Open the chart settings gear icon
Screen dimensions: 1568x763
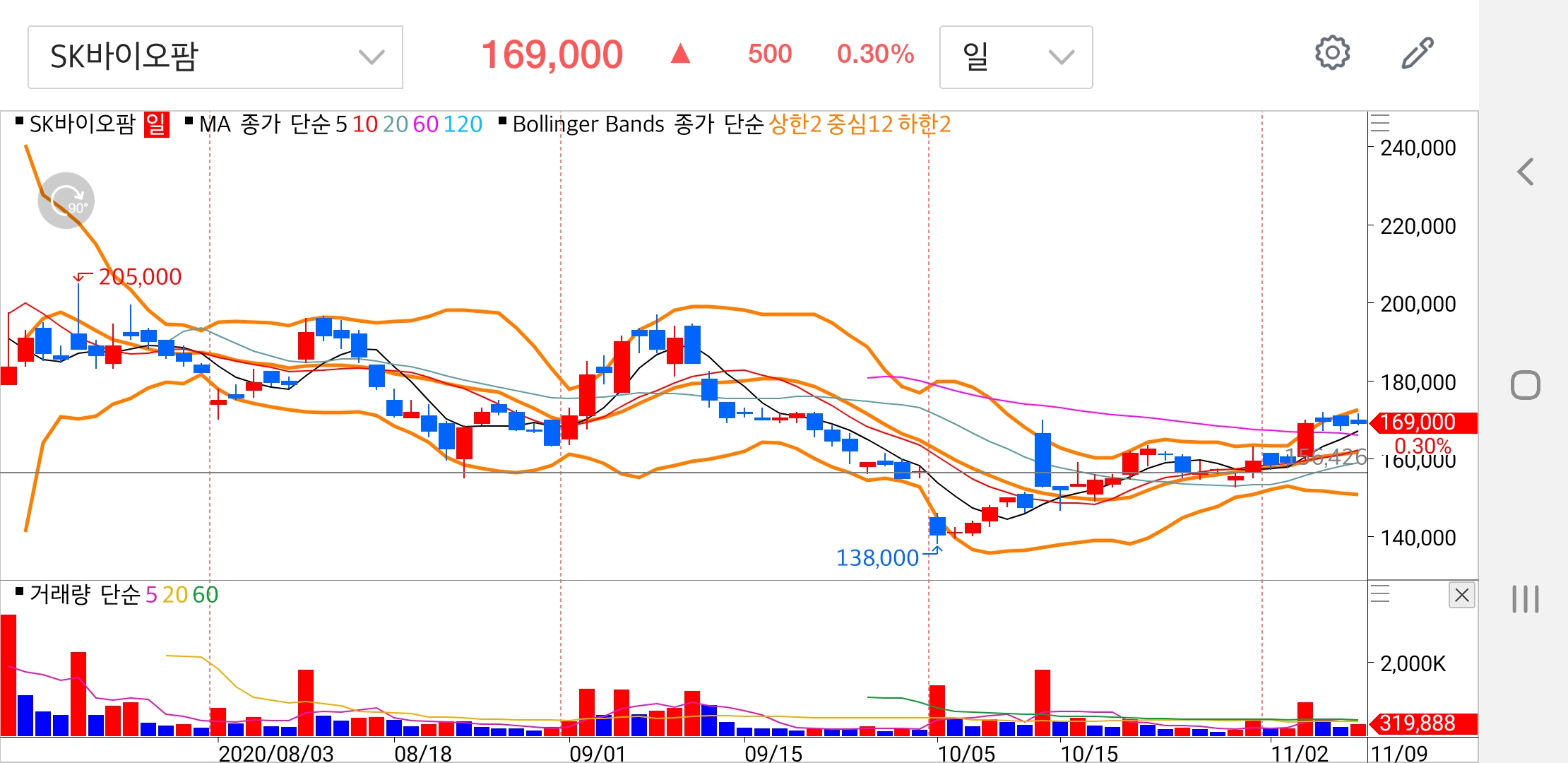click(x=1332, y=53)
